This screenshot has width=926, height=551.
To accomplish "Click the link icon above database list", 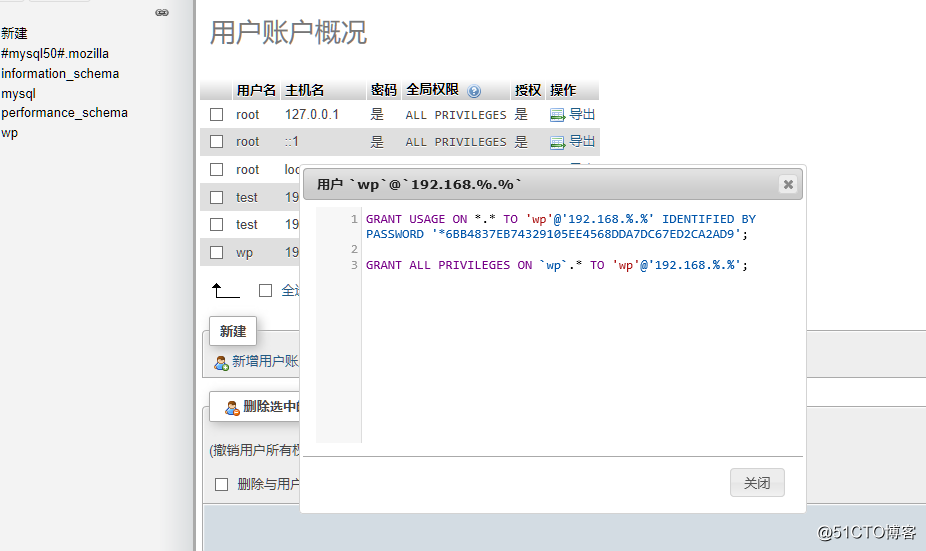I will (162, 12).
